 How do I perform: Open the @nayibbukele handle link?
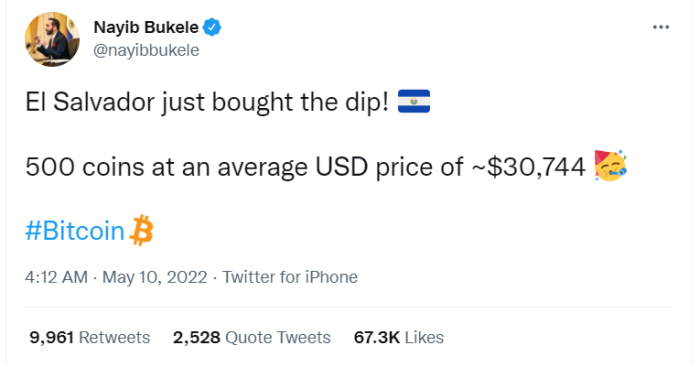click(x=146, y=50)
